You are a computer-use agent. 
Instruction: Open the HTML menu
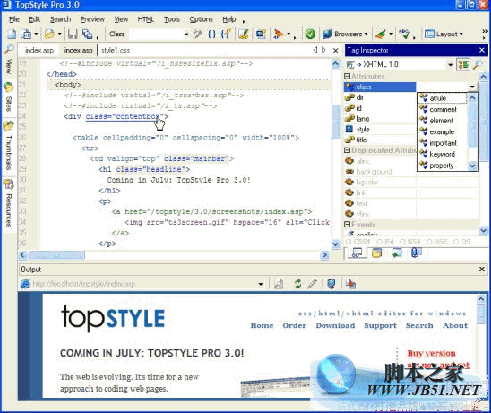[x=145, y=19]
